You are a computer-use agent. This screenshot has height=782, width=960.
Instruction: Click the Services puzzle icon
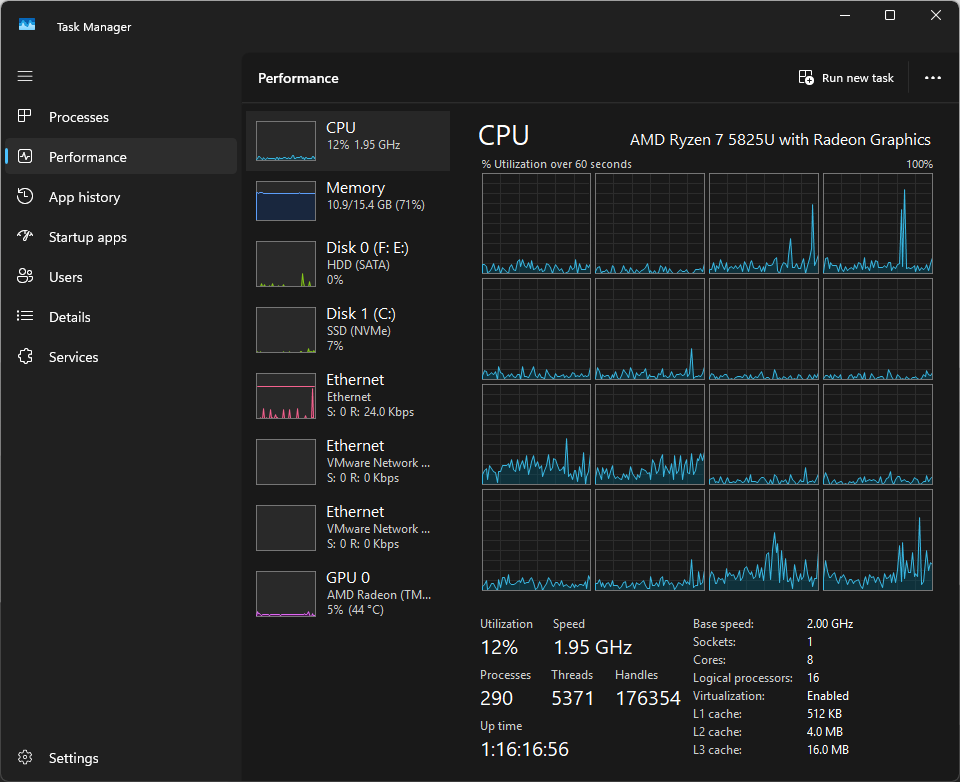coord(25,356)
